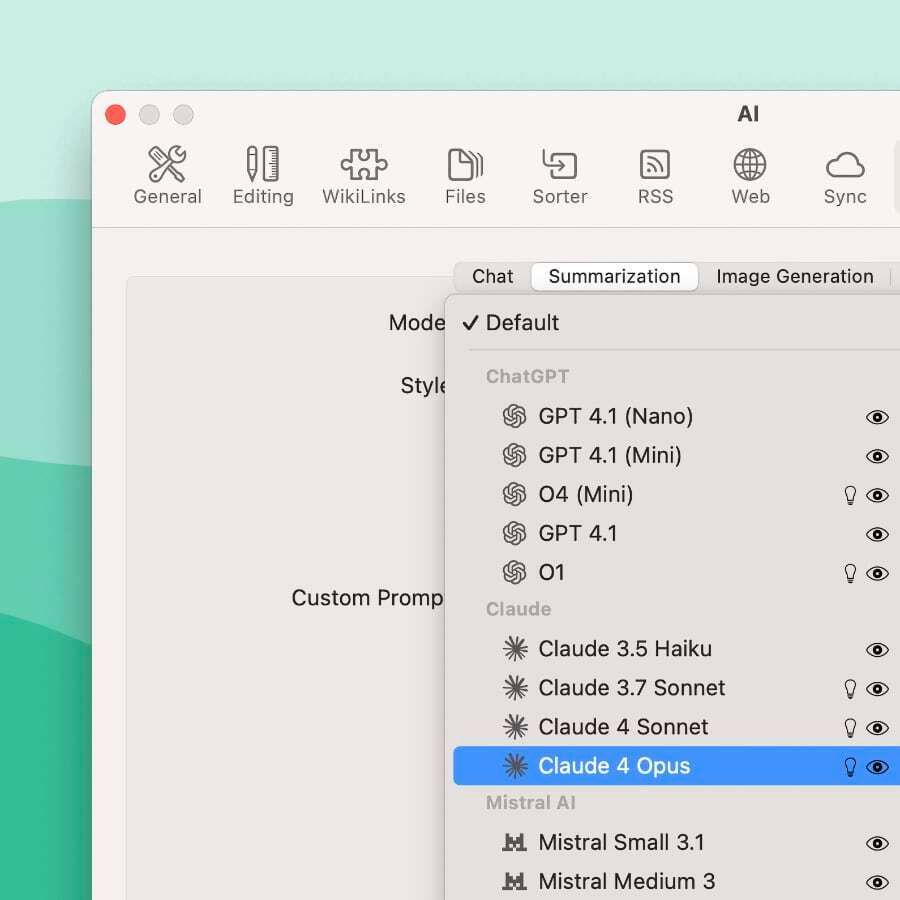This screenshot has width=900, height=900.
Task: Switch to the Chat tab
Action: [492, 277]
